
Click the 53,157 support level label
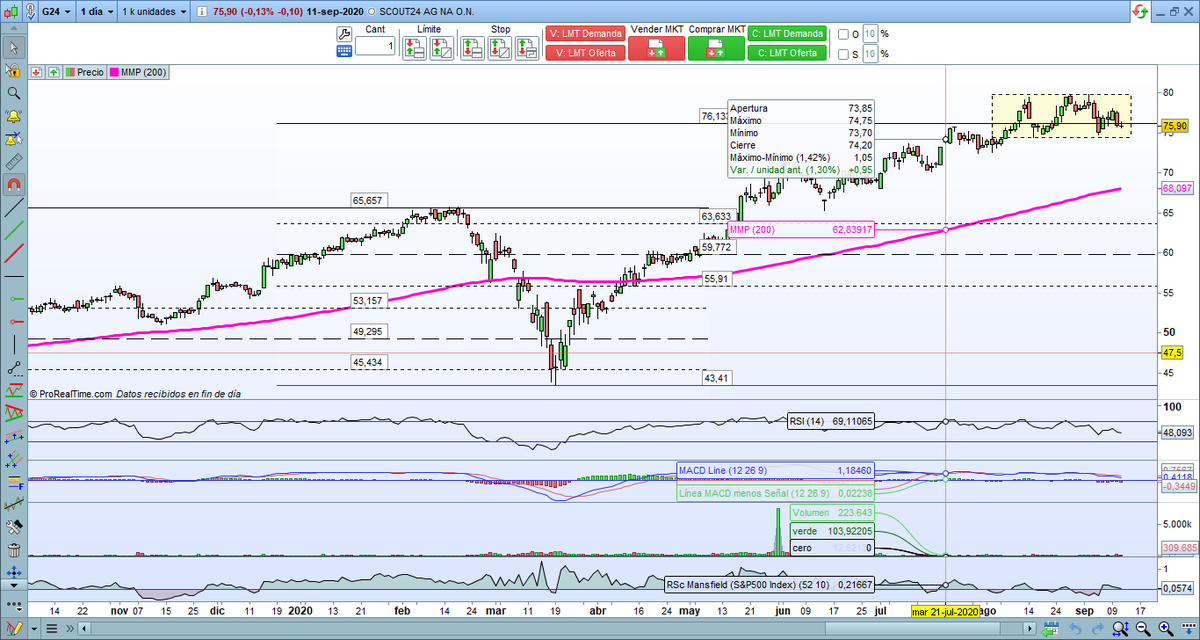(x=368, y=301)
